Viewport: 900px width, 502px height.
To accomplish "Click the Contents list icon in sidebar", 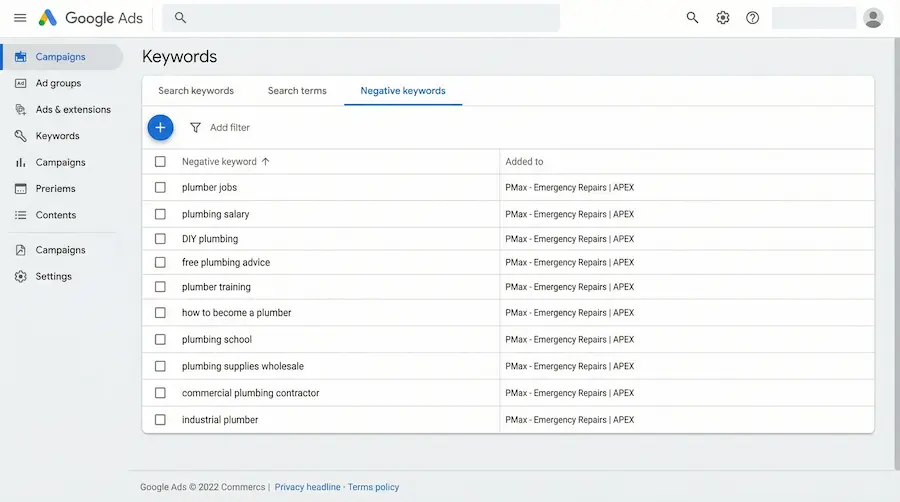I will coord(21,215).
